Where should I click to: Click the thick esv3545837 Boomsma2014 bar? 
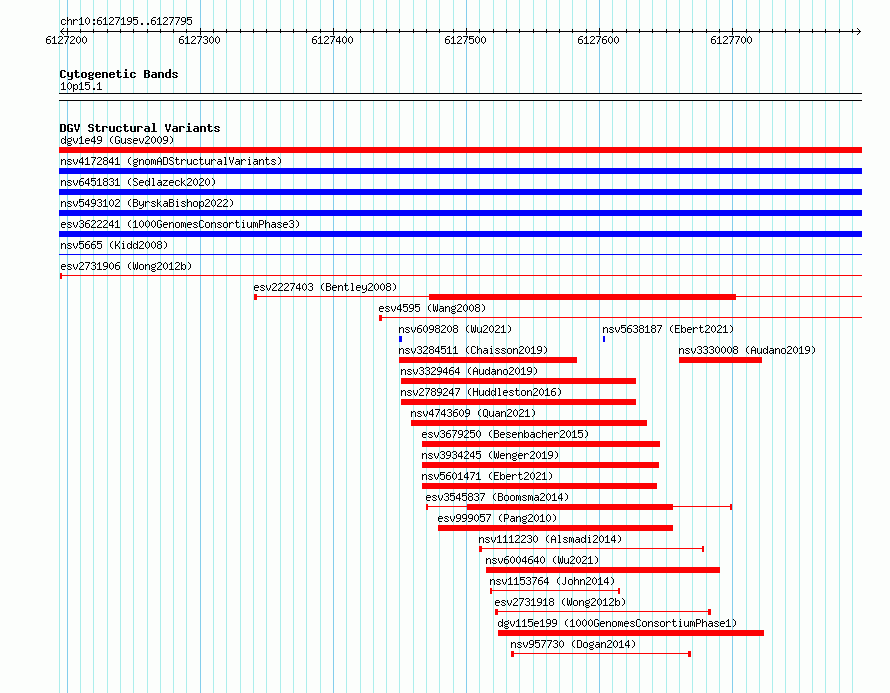coord(570,507)
